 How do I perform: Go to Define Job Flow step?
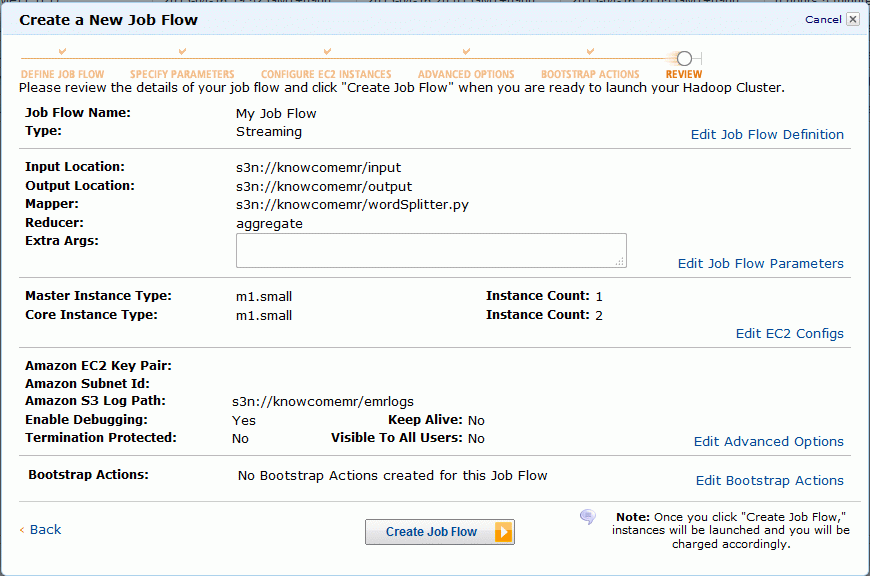pyautogui.click(x=63, y=74)
